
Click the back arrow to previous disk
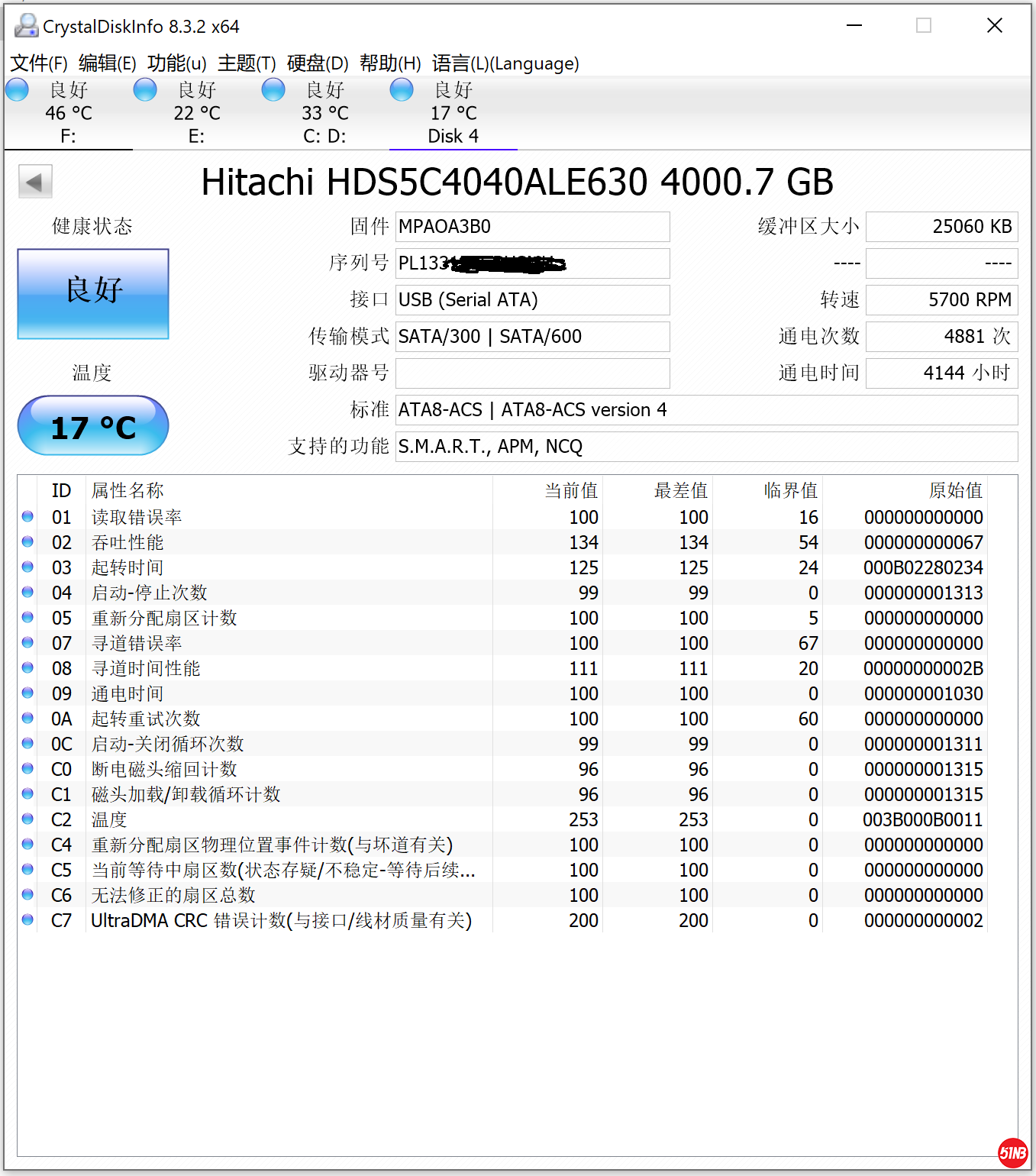(35, 182)
